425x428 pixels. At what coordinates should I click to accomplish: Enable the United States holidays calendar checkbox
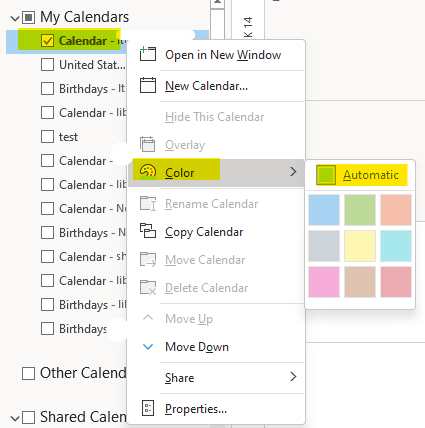coord(47,65)
